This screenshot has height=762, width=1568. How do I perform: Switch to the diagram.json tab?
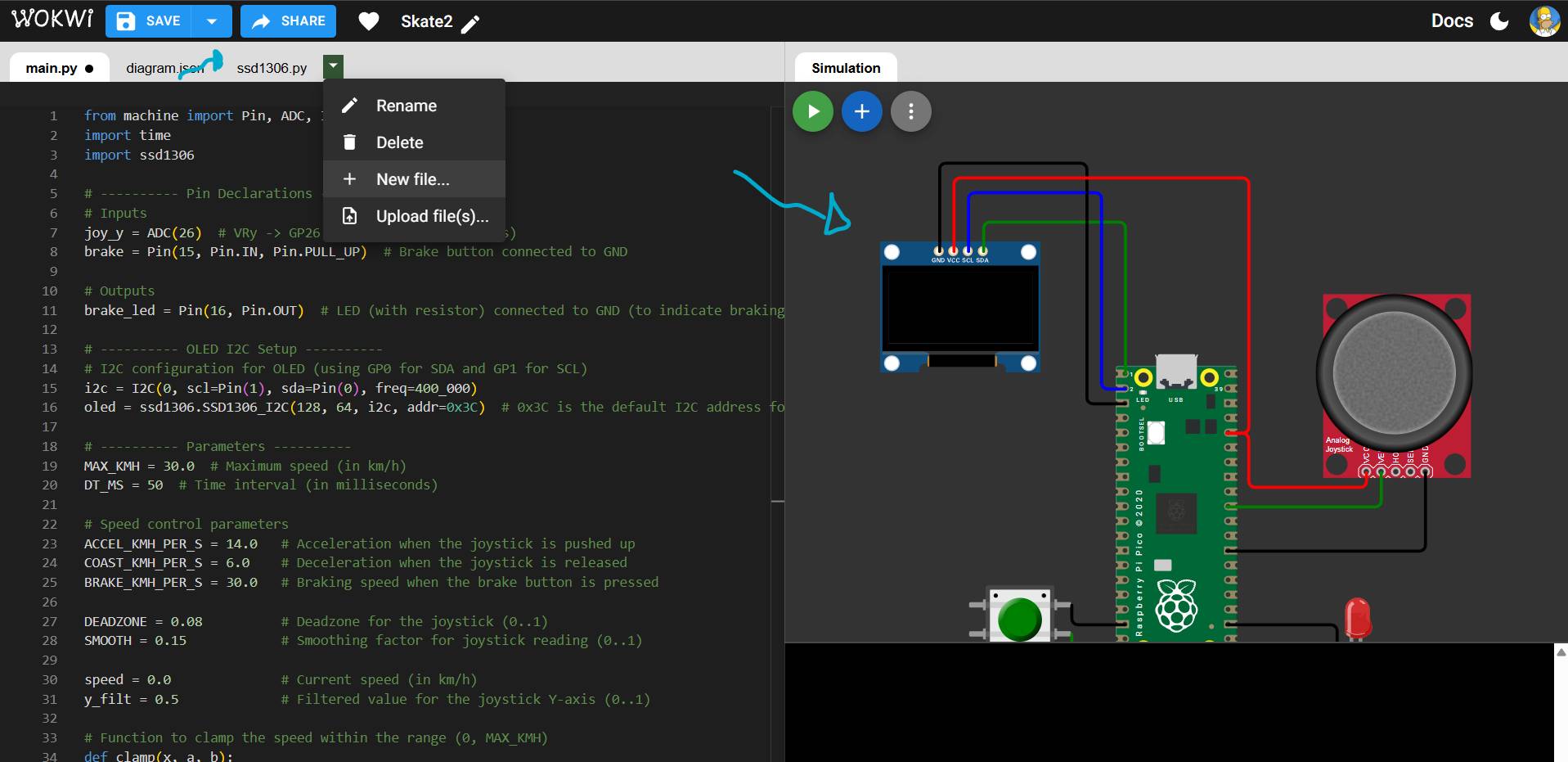pyautogui.click(x=164, y=68)
